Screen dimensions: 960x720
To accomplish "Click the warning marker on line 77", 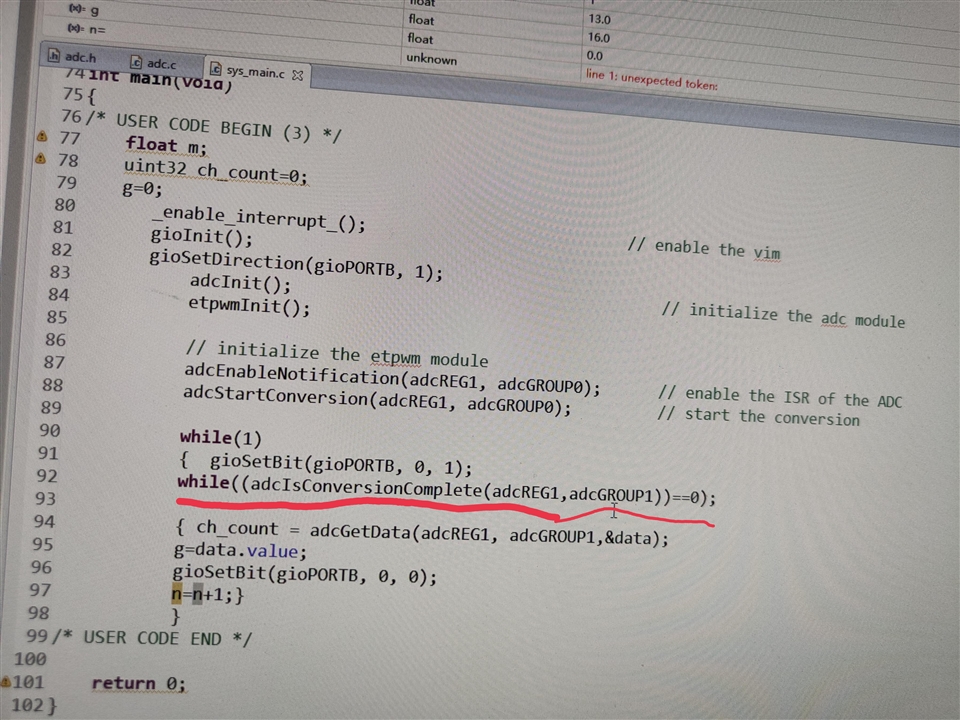I will [42, 135].
